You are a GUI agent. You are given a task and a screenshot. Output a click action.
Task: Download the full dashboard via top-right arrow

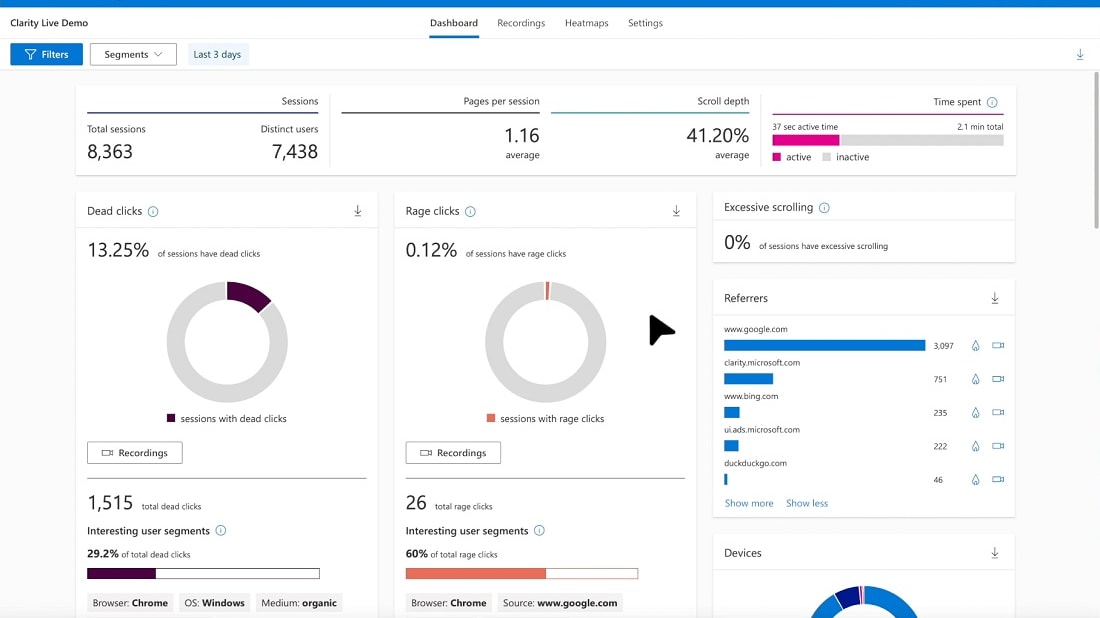(1080, 54)
